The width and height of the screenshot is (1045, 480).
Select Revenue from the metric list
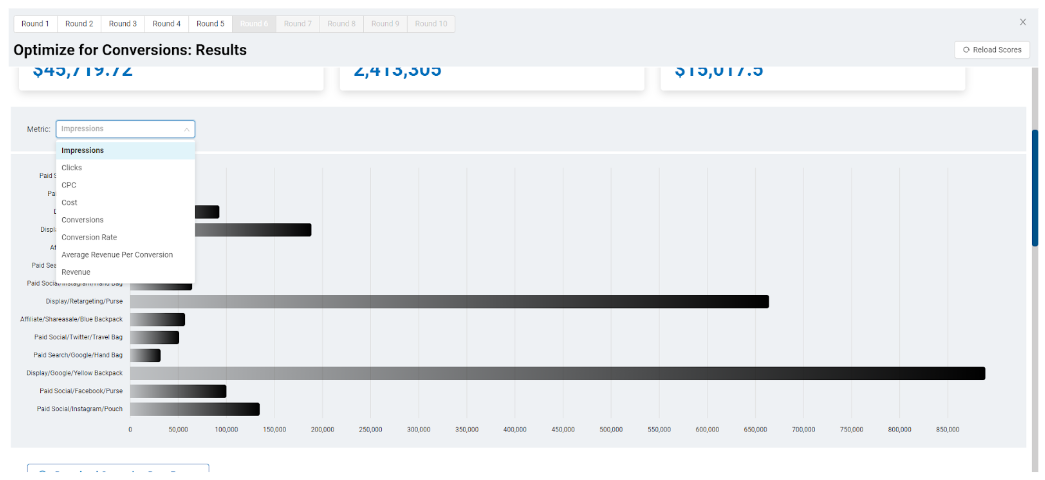click(76, 272)
